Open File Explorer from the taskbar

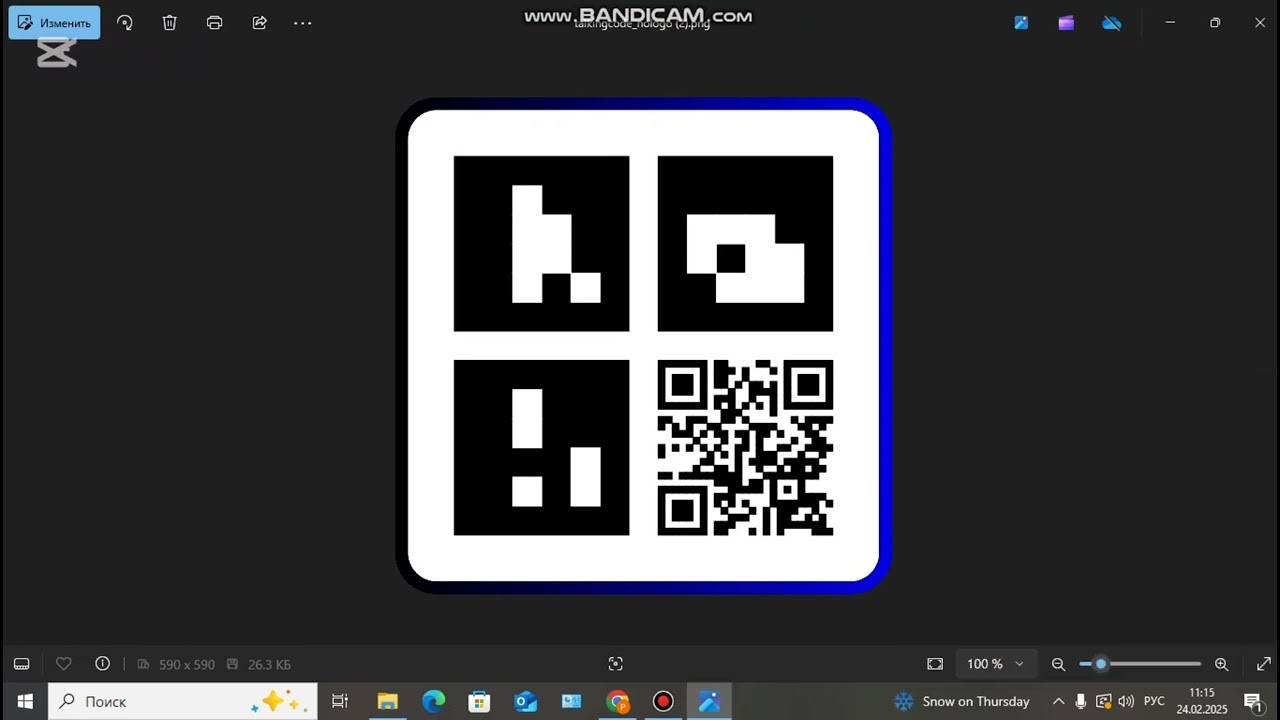(387, 701)
